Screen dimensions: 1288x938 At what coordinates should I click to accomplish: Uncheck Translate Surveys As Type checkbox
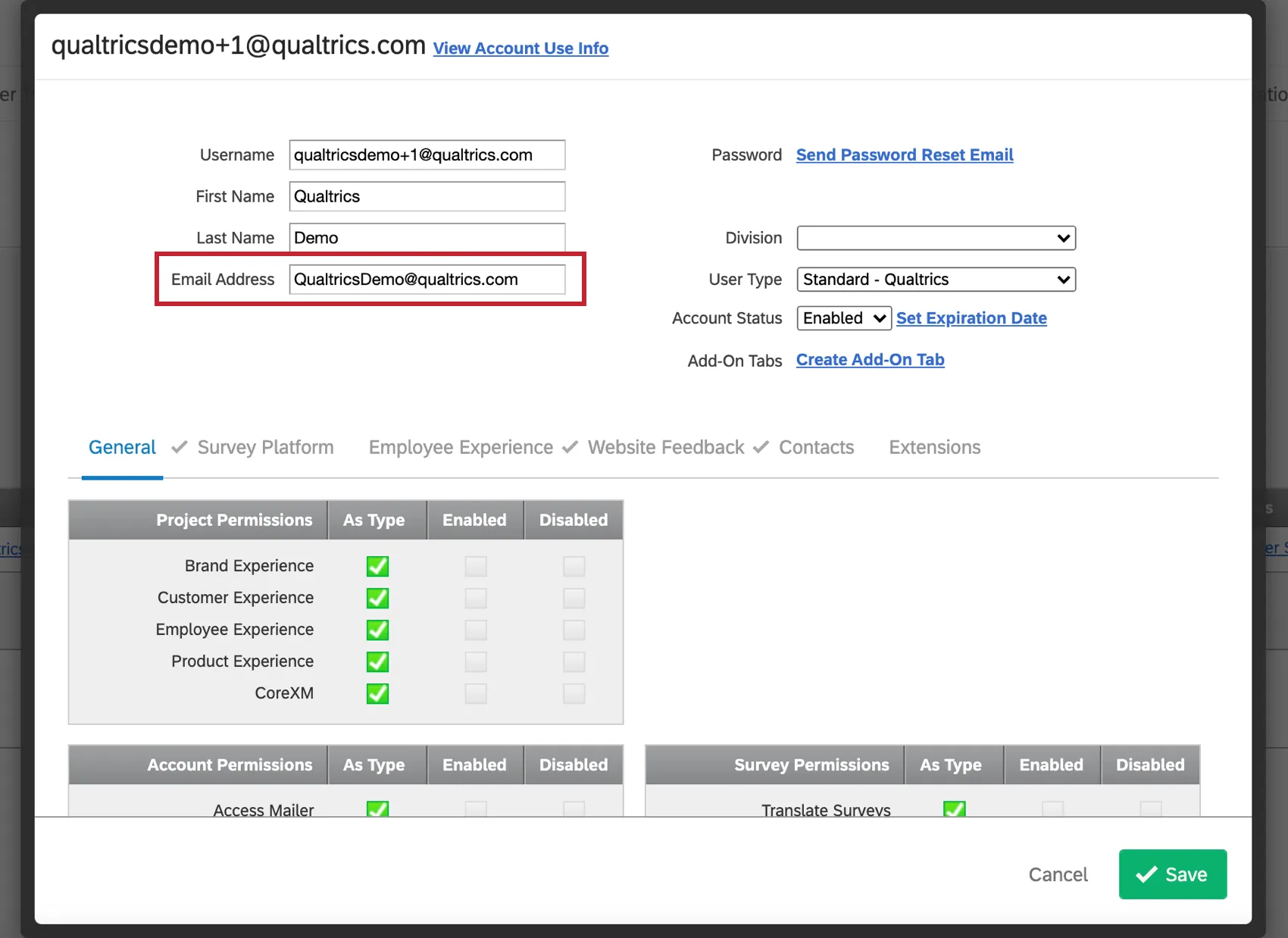tap(954, 809)
